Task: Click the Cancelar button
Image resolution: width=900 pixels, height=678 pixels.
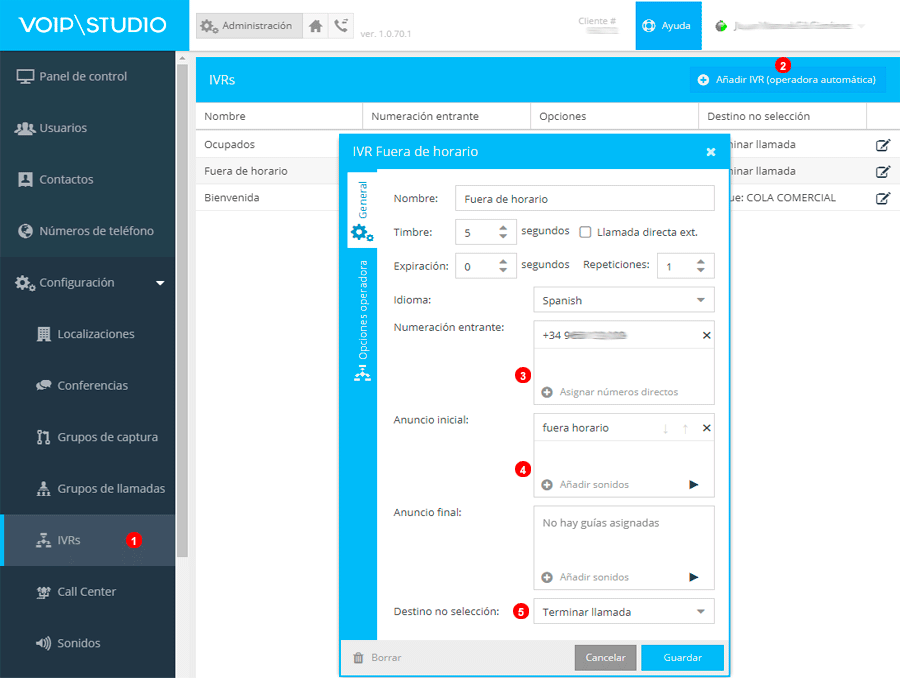Action: tap(605, 658)
